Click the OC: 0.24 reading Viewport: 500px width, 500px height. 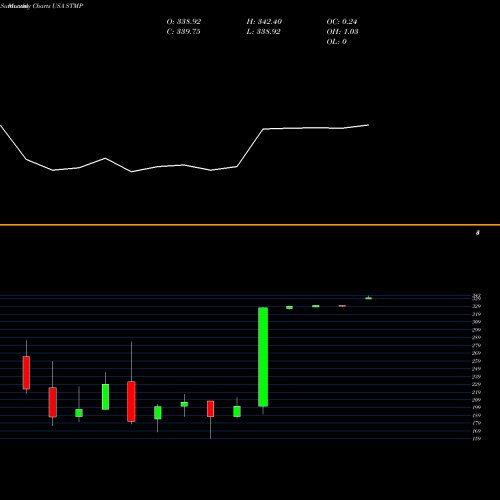[x=342, y=22]
